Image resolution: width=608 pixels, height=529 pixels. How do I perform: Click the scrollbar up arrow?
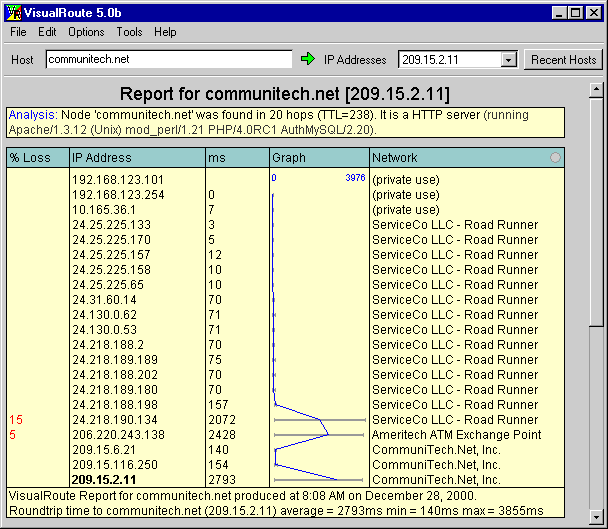coord(596,90)
